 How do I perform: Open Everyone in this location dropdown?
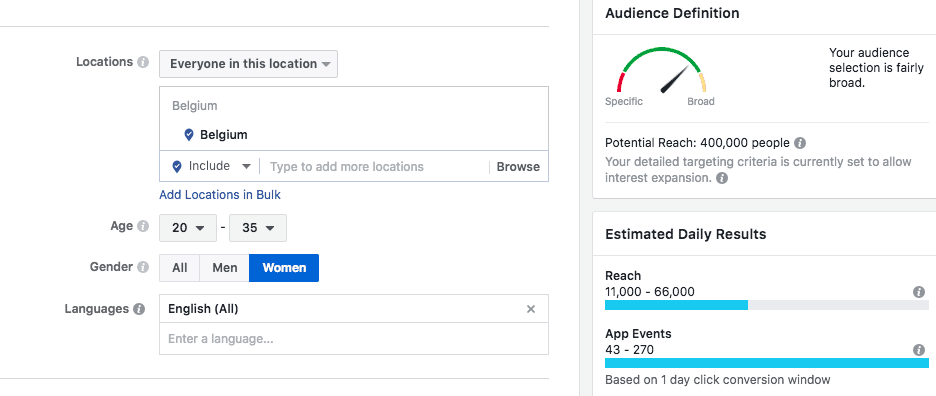(x=248, y=64)
